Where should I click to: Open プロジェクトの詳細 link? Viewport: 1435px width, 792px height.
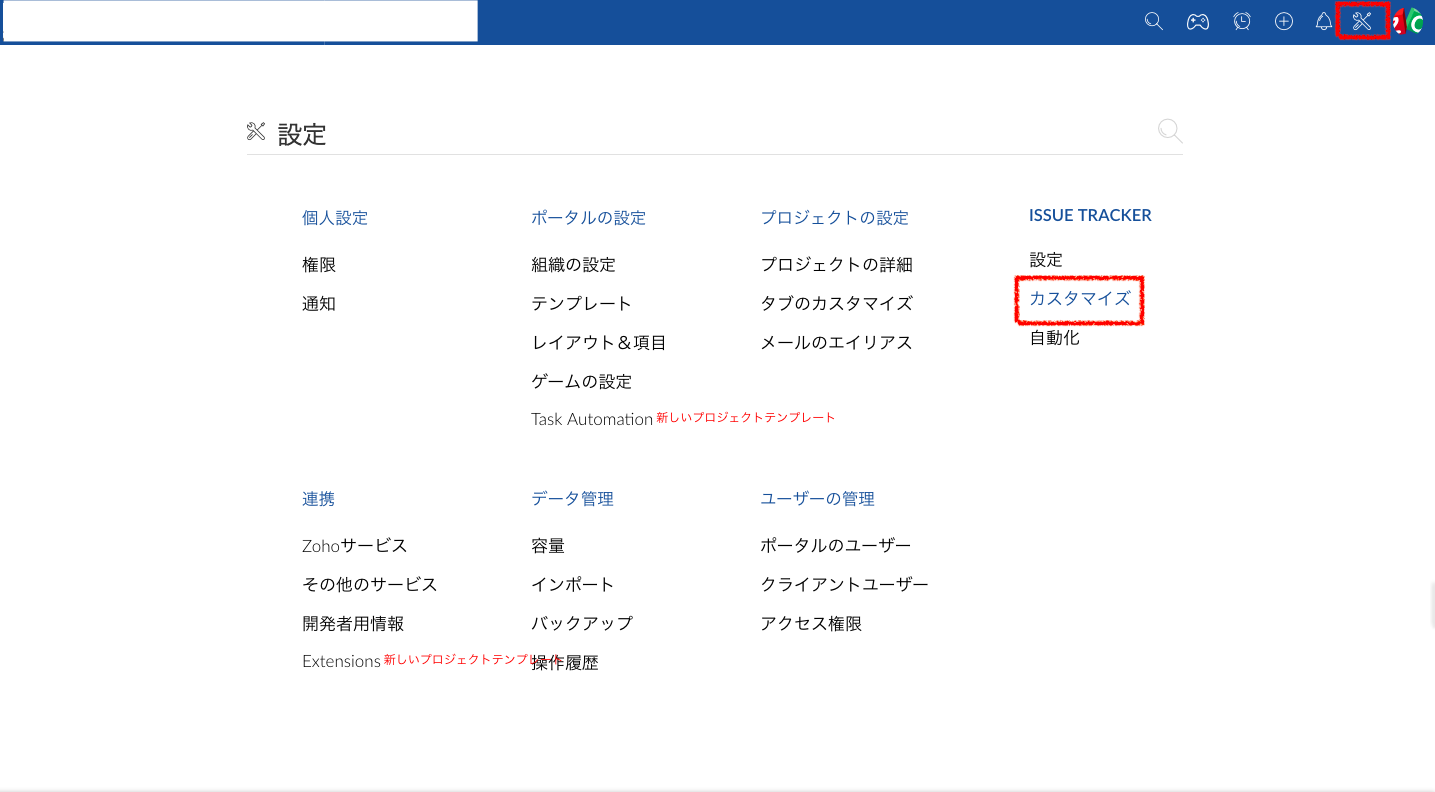coord(836,265)
